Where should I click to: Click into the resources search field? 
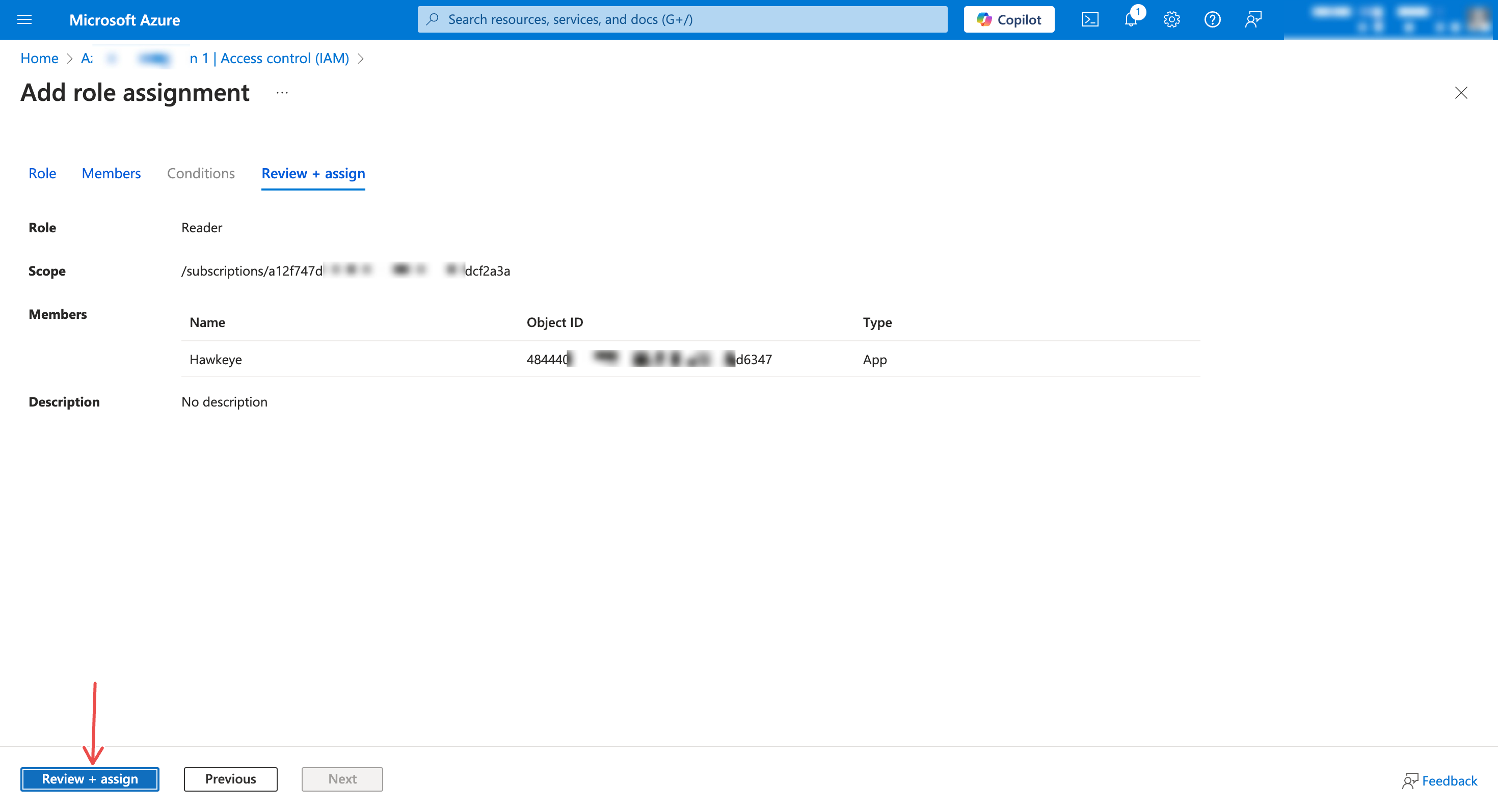(682, 19)
